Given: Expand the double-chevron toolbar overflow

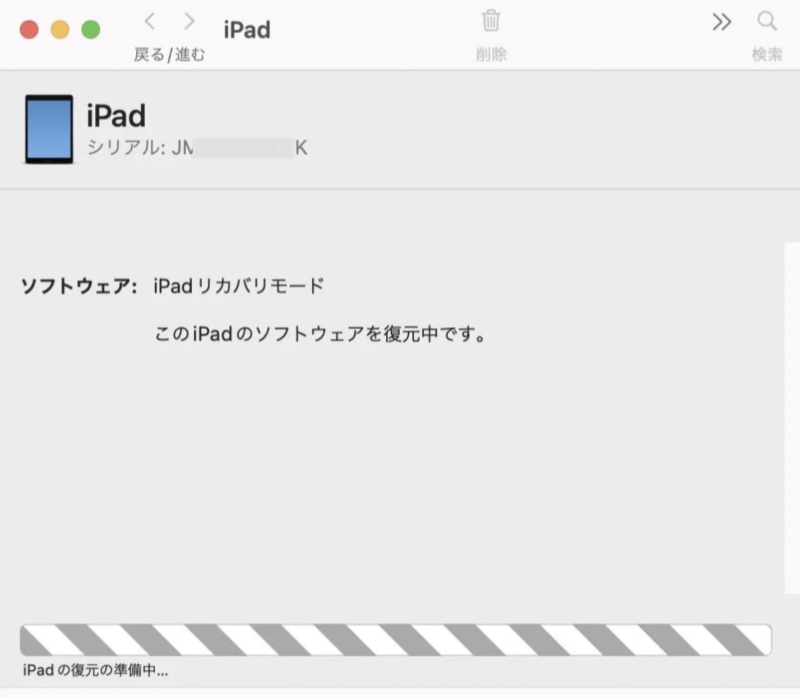Looking at the screenshot, I should (722, 21).
